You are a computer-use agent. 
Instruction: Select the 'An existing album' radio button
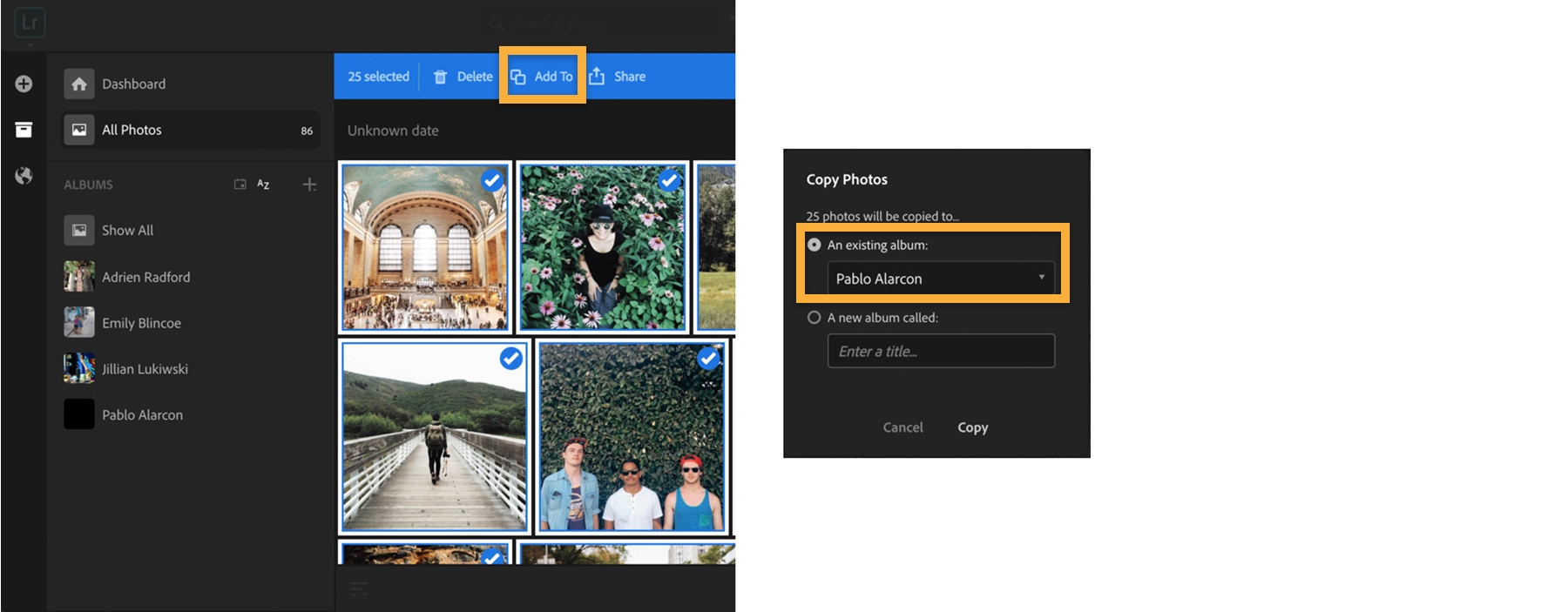[x=814, y=245]
